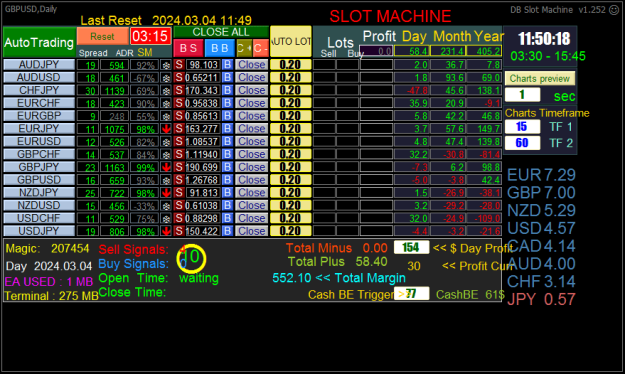
Task: Click the B buy icon for NZDUSD
Action: [x=227, y=205]
